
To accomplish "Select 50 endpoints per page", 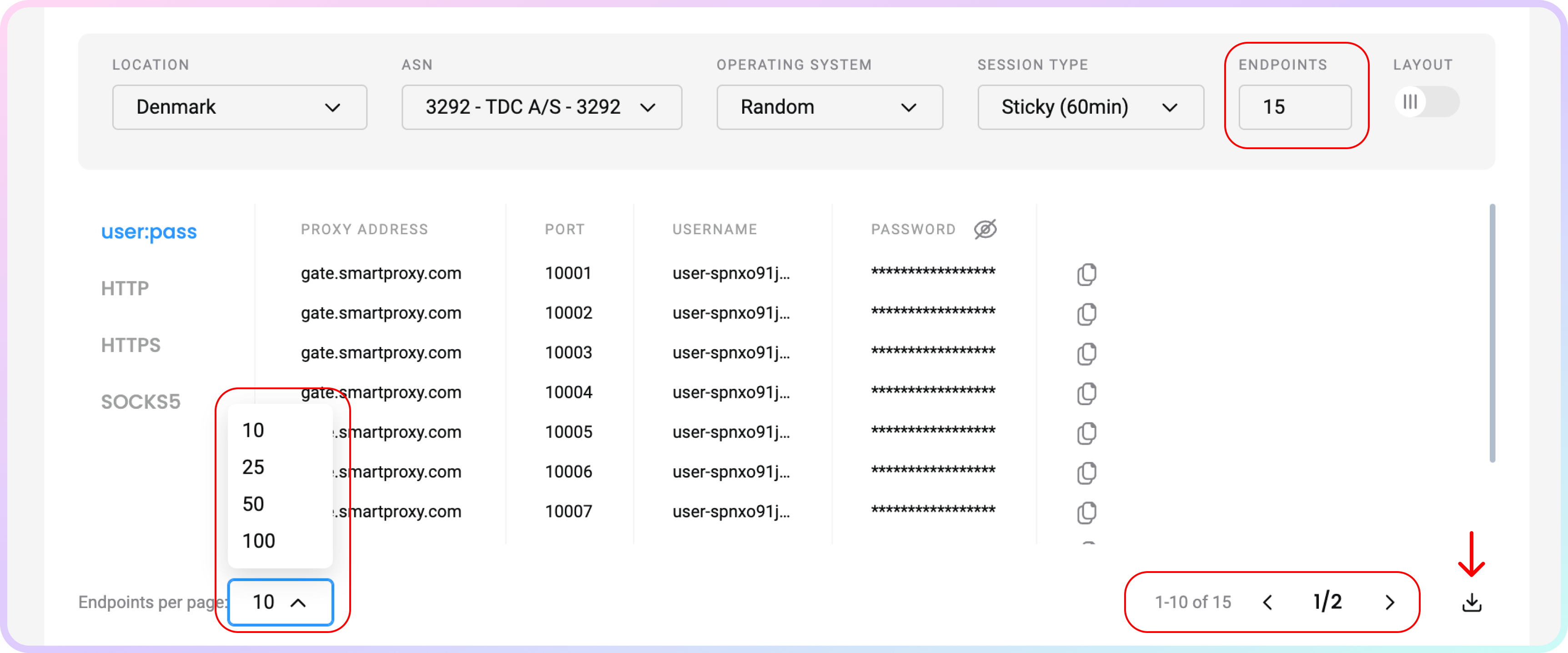I will click(253, 504).
